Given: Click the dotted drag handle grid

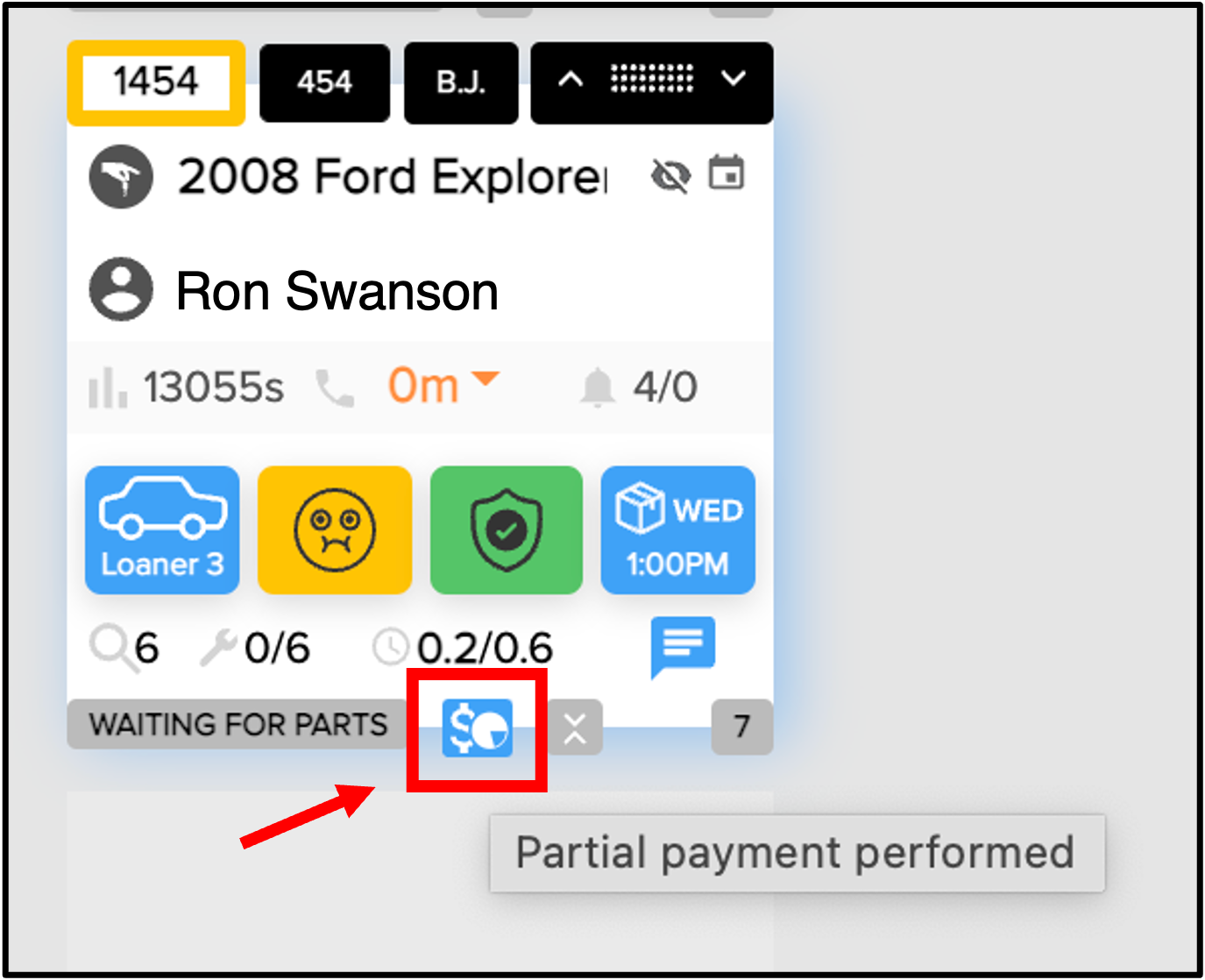Looking at the screenshot, I should point(652,79).
